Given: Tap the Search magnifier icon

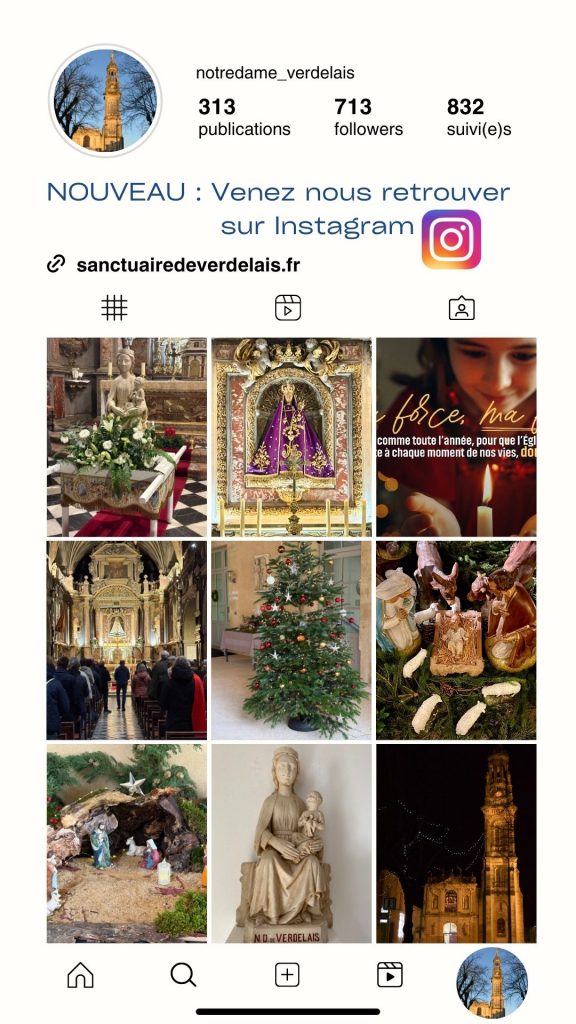Looking at the screenshot, I should (183, 975).
